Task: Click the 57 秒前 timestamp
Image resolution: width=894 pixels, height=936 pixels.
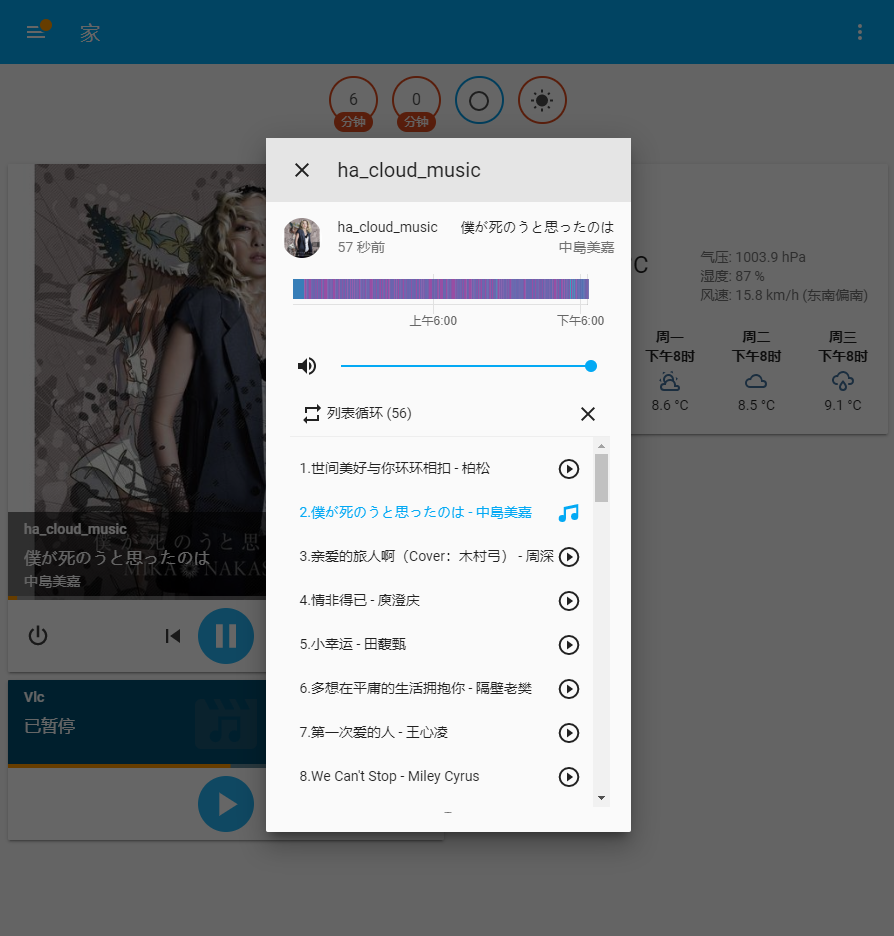Action: pos(361,247)
